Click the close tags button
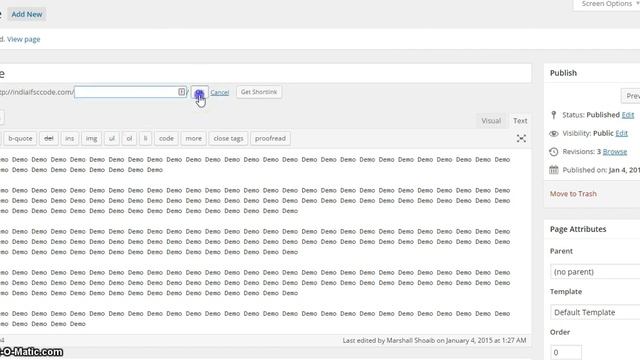The height and width of the screenshot is (360, 640). click(x=228, y=138)
